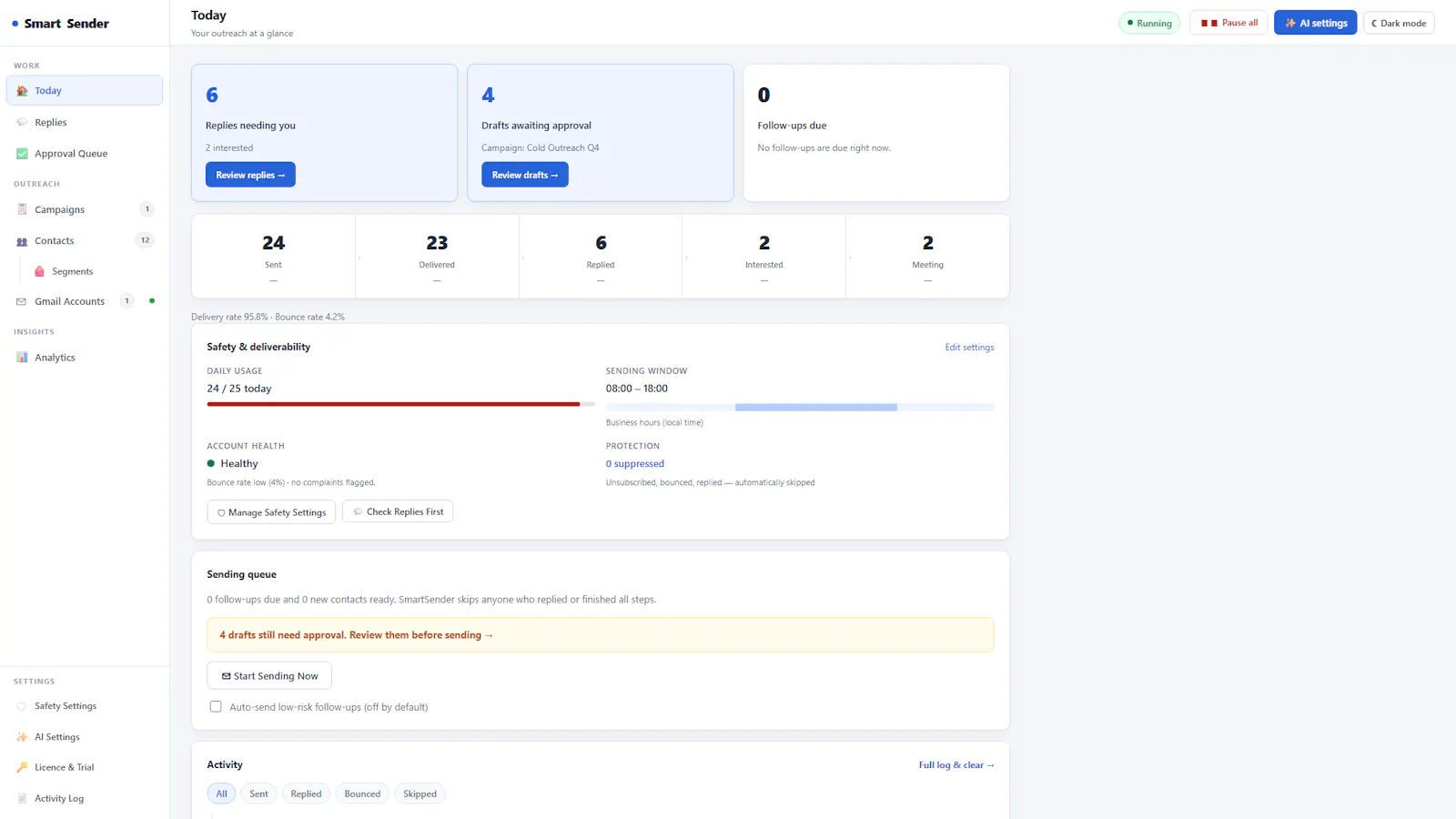Click the sending window time bar
Screen dimensions: 1456x819
tap(800, 407)
